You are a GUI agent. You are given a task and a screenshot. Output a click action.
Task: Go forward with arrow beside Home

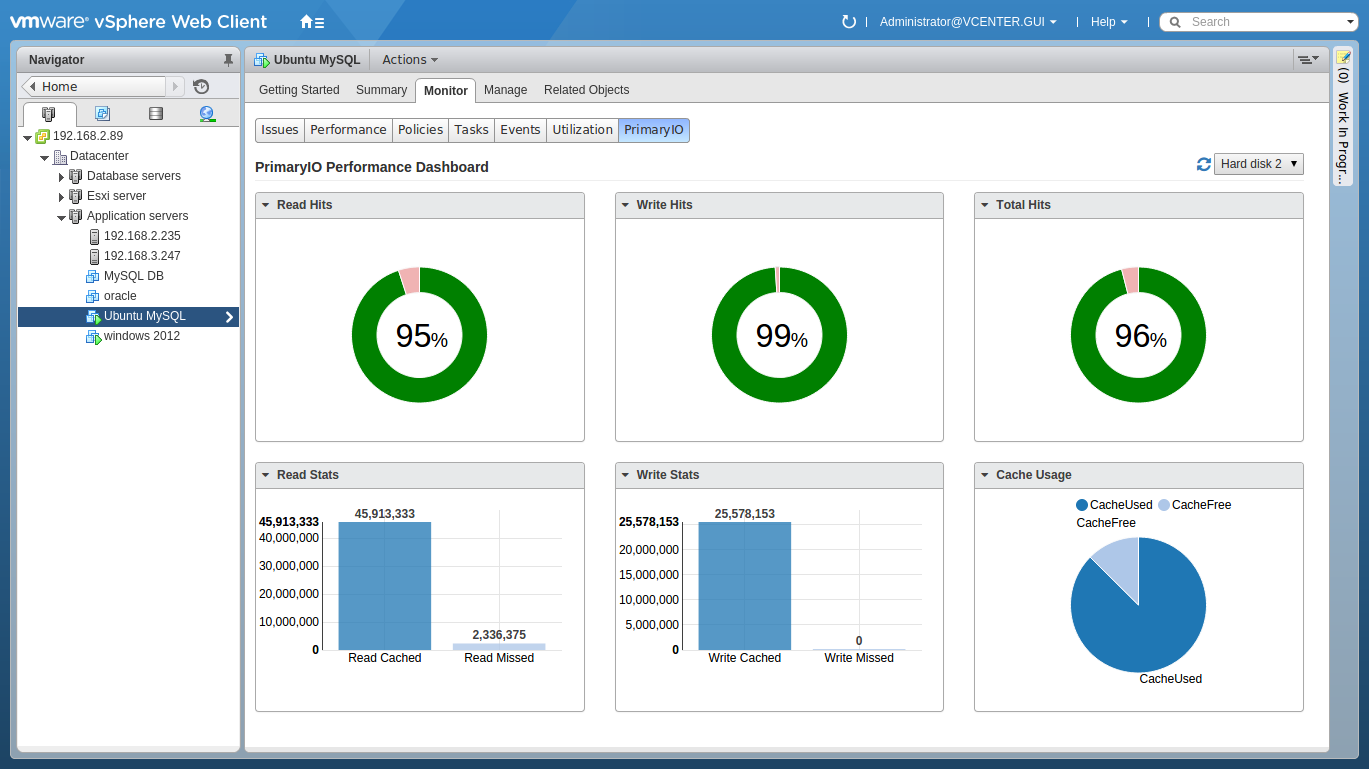click(176, 87)
